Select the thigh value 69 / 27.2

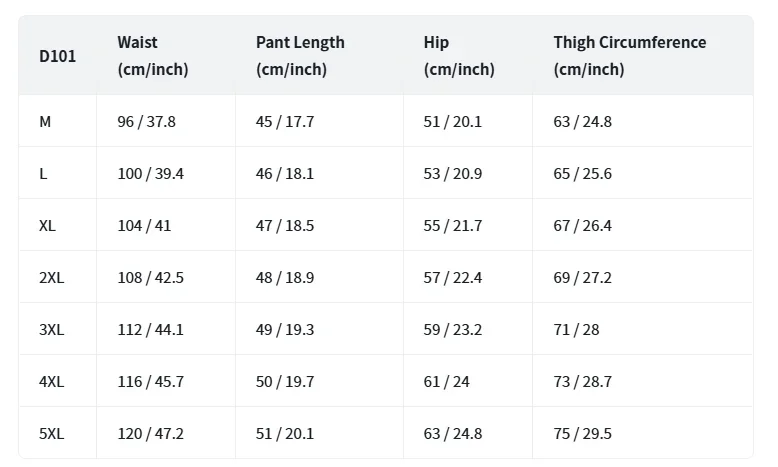pyautogui.click(x=582, y=278)
